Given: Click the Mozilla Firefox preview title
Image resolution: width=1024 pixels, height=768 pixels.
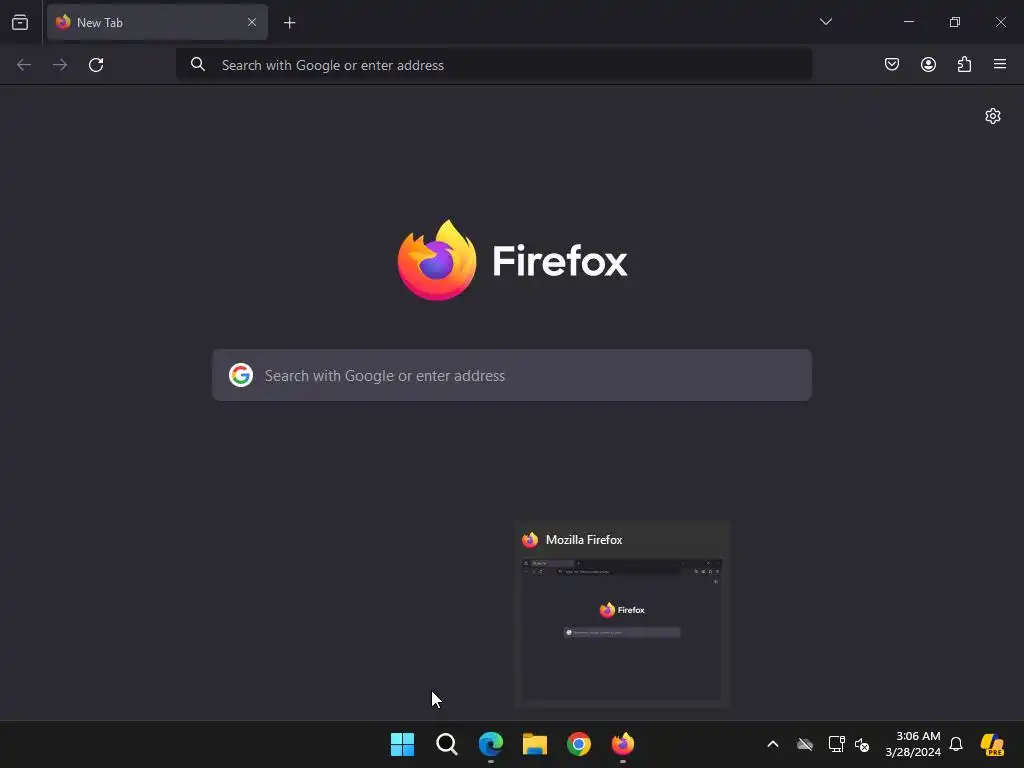Looking at the screenshot, I should pos(584,540).
